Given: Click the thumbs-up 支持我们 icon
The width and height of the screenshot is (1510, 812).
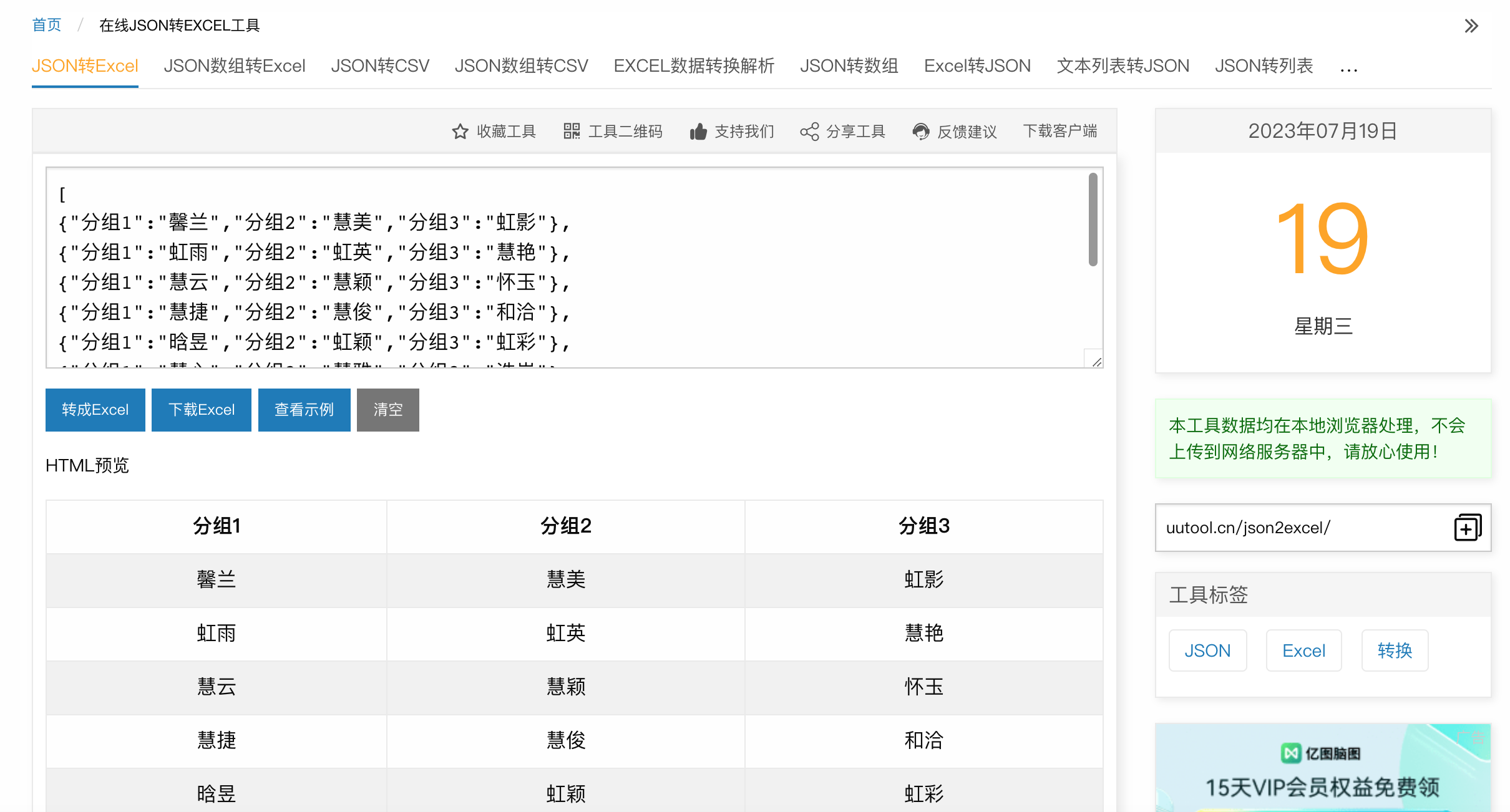Looking at the screenshot, I should (698, 132).
